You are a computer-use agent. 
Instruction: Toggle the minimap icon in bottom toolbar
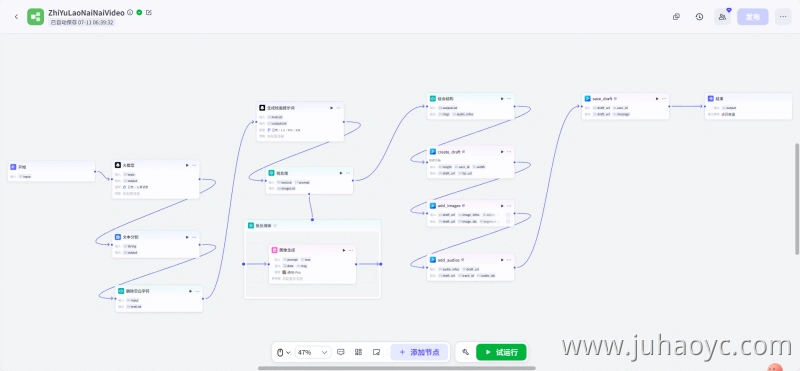click(x=377, y=352)
